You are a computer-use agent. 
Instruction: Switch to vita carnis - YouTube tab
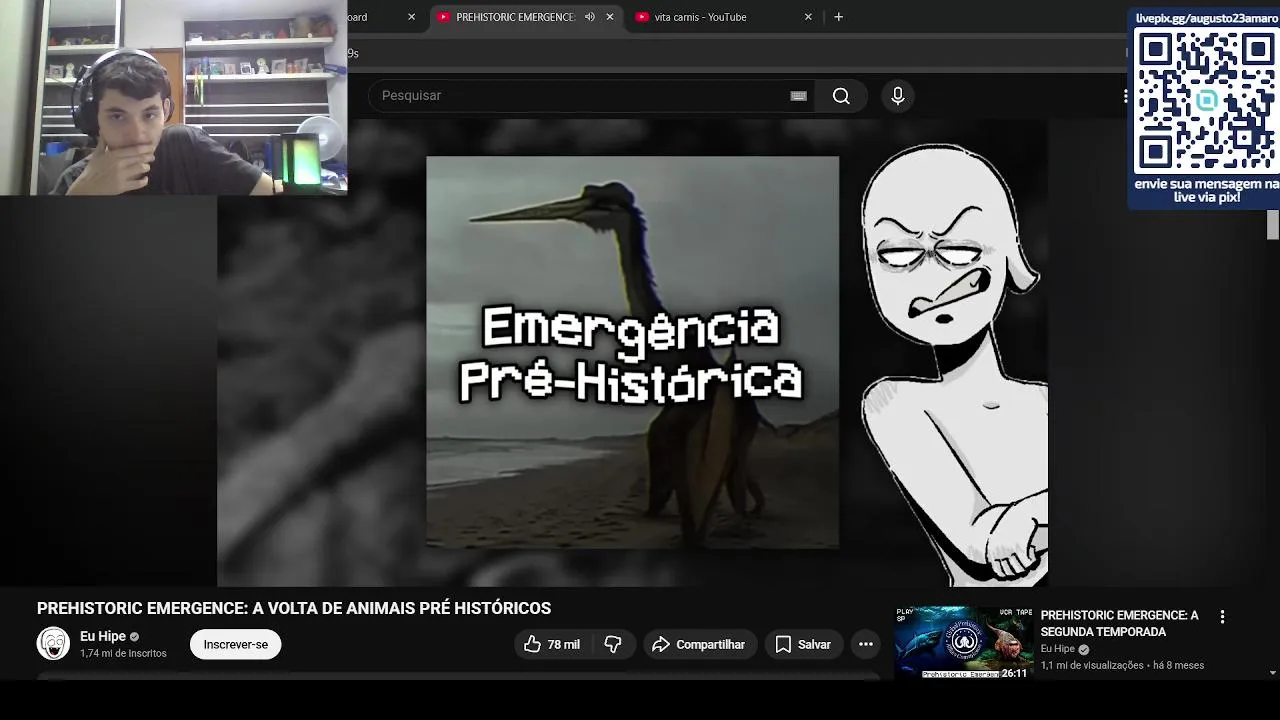(700, 17)
